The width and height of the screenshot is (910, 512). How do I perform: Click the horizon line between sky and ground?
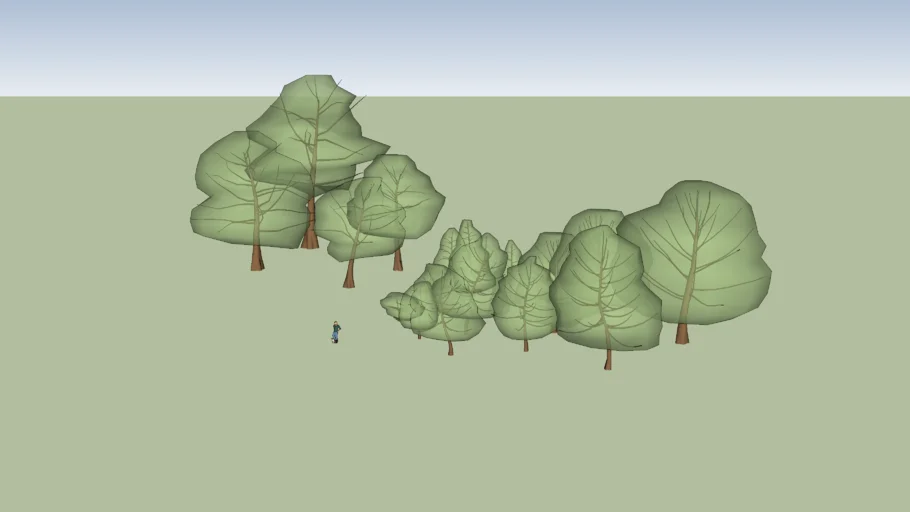point(600,96)
